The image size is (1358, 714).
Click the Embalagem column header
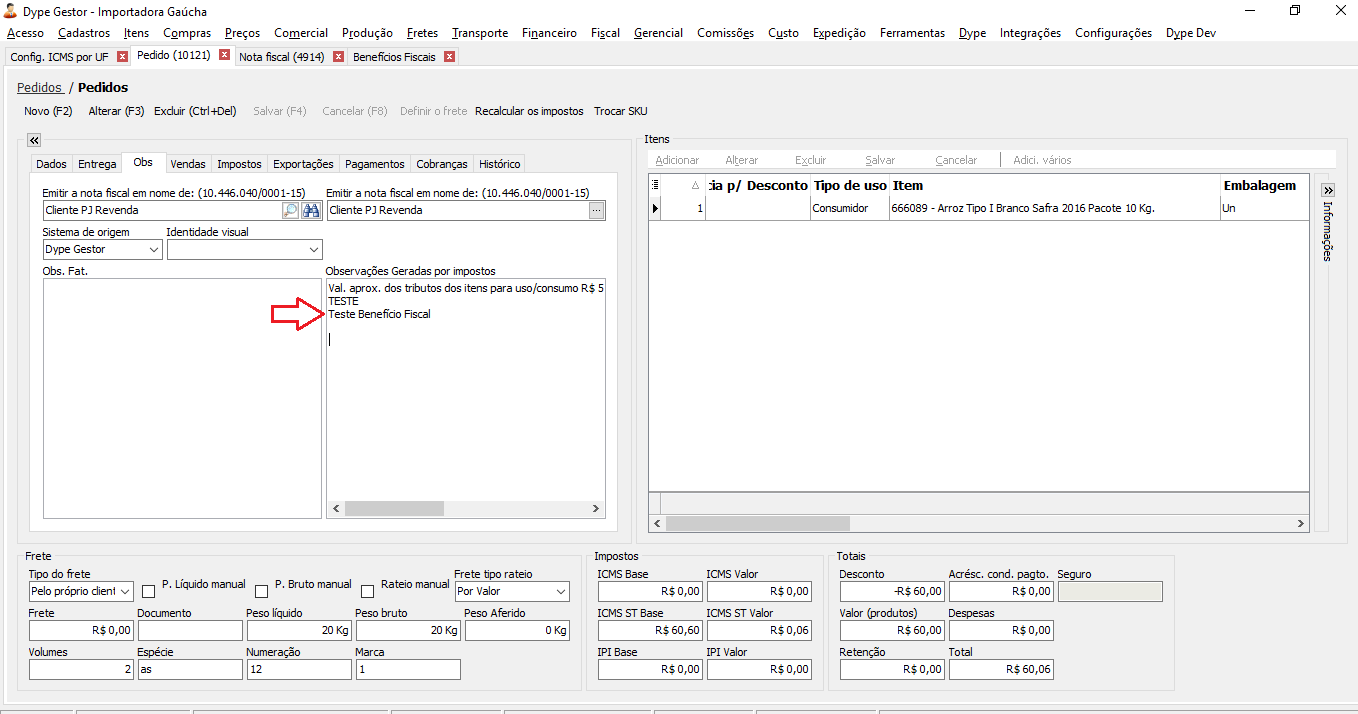1265,185
